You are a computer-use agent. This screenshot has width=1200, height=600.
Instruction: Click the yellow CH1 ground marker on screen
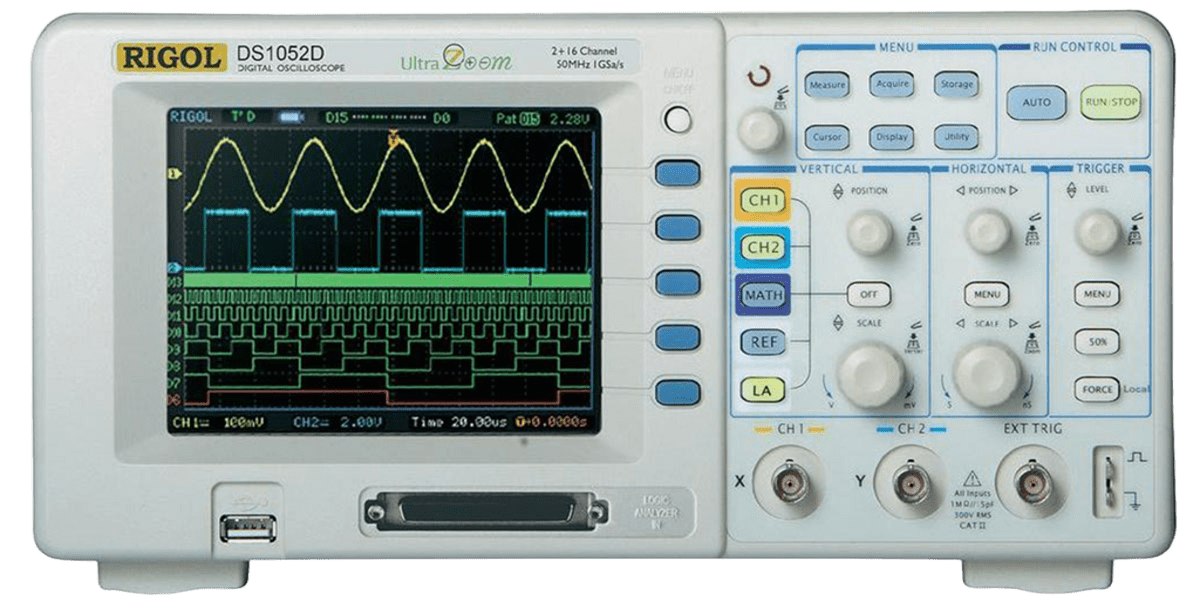(173, 175)
